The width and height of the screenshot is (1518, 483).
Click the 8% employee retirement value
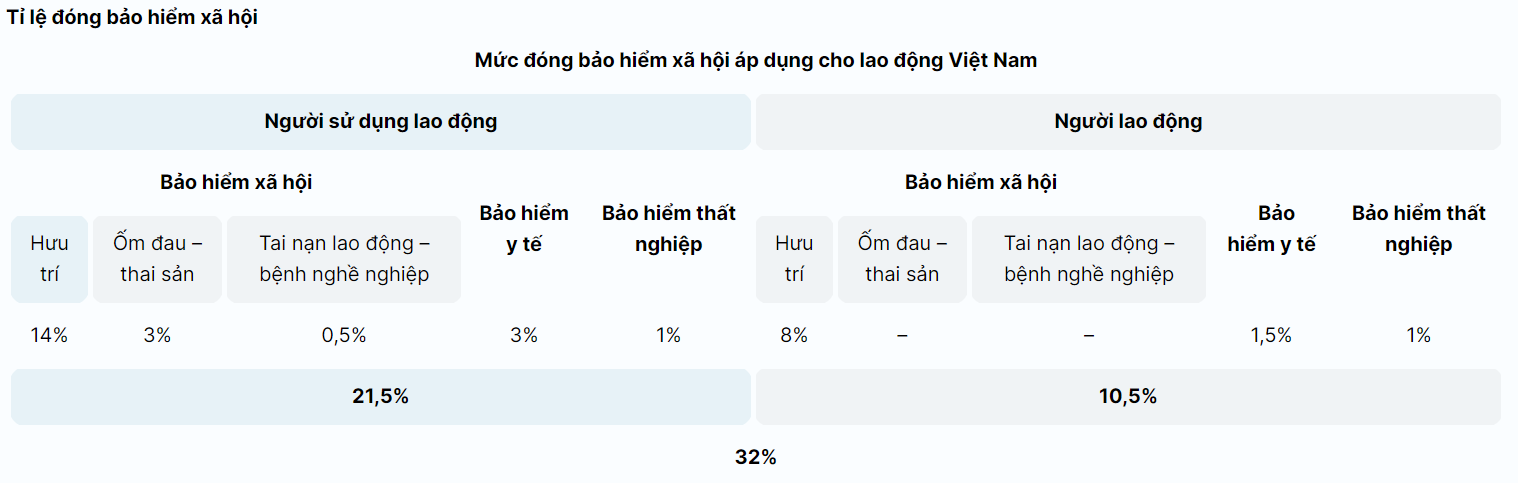794,336
